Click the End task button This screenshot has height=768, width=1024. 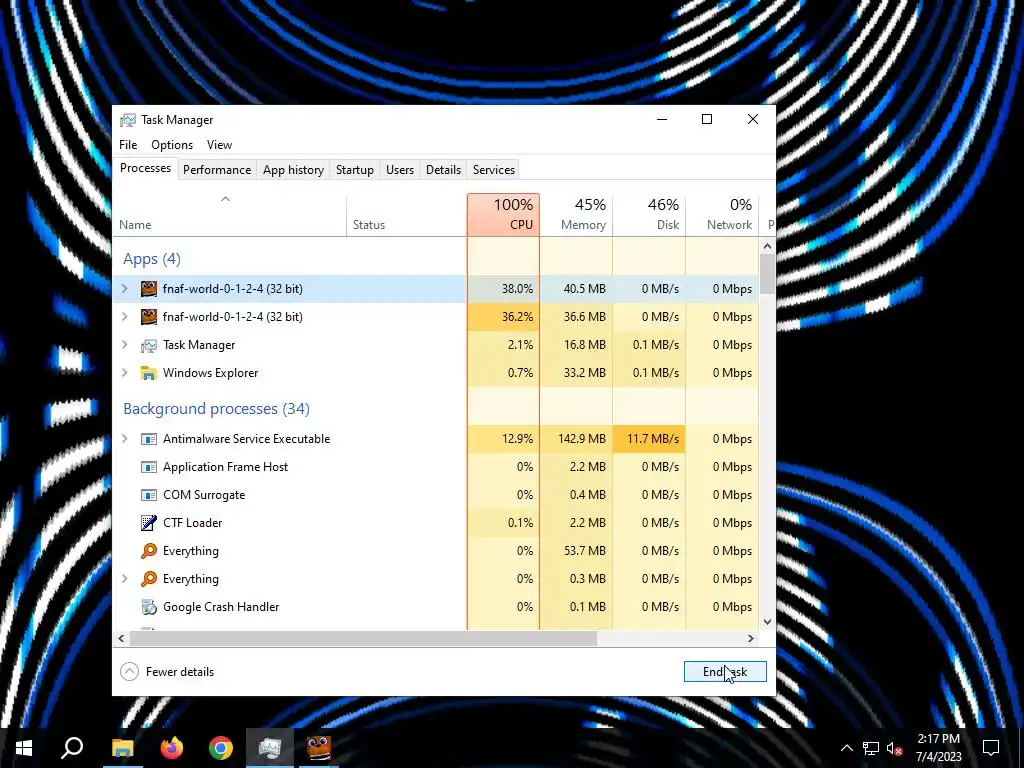pos(725,671)
